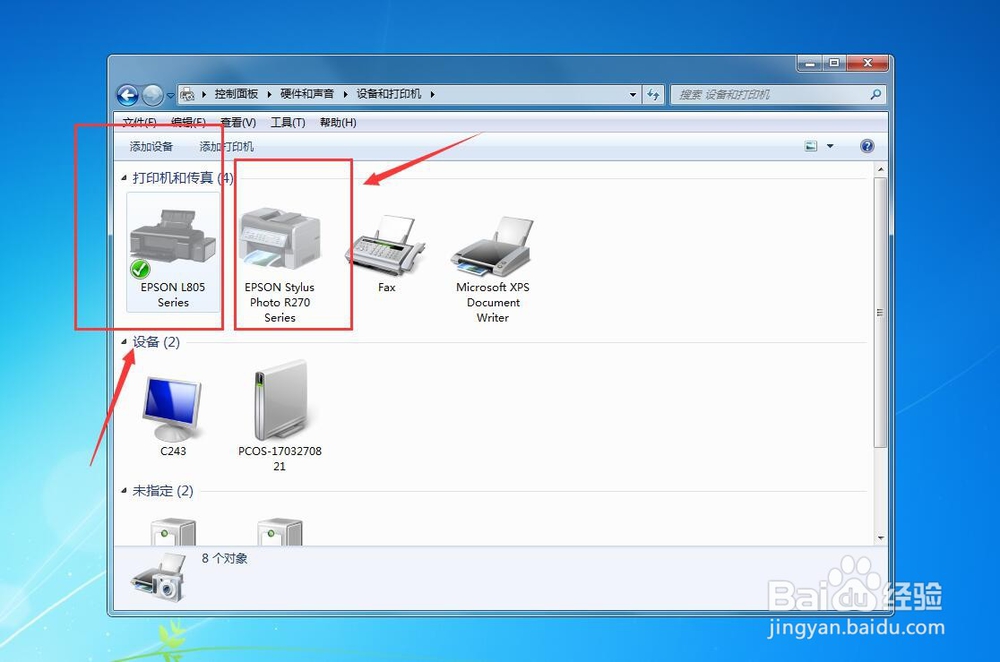Click the refresh button in address bar

point(653,94)
